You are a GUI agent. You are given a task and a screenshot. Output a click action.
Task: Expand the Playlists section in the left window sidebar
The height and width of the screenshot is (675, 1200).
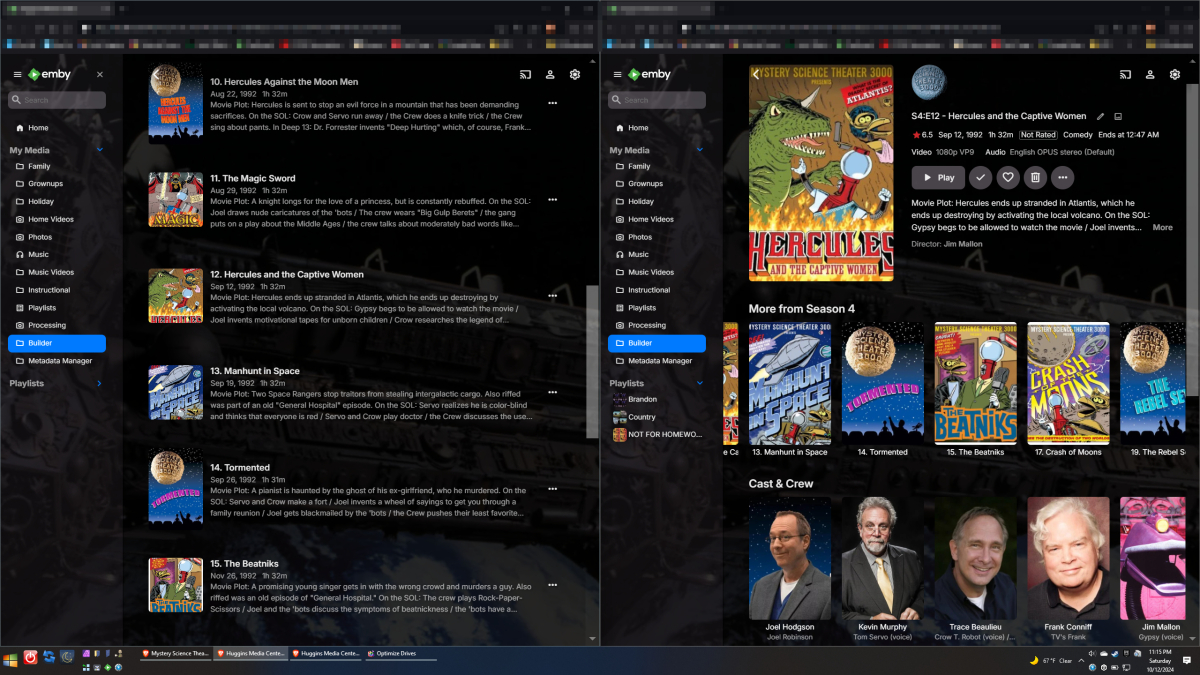click(99, 383)
